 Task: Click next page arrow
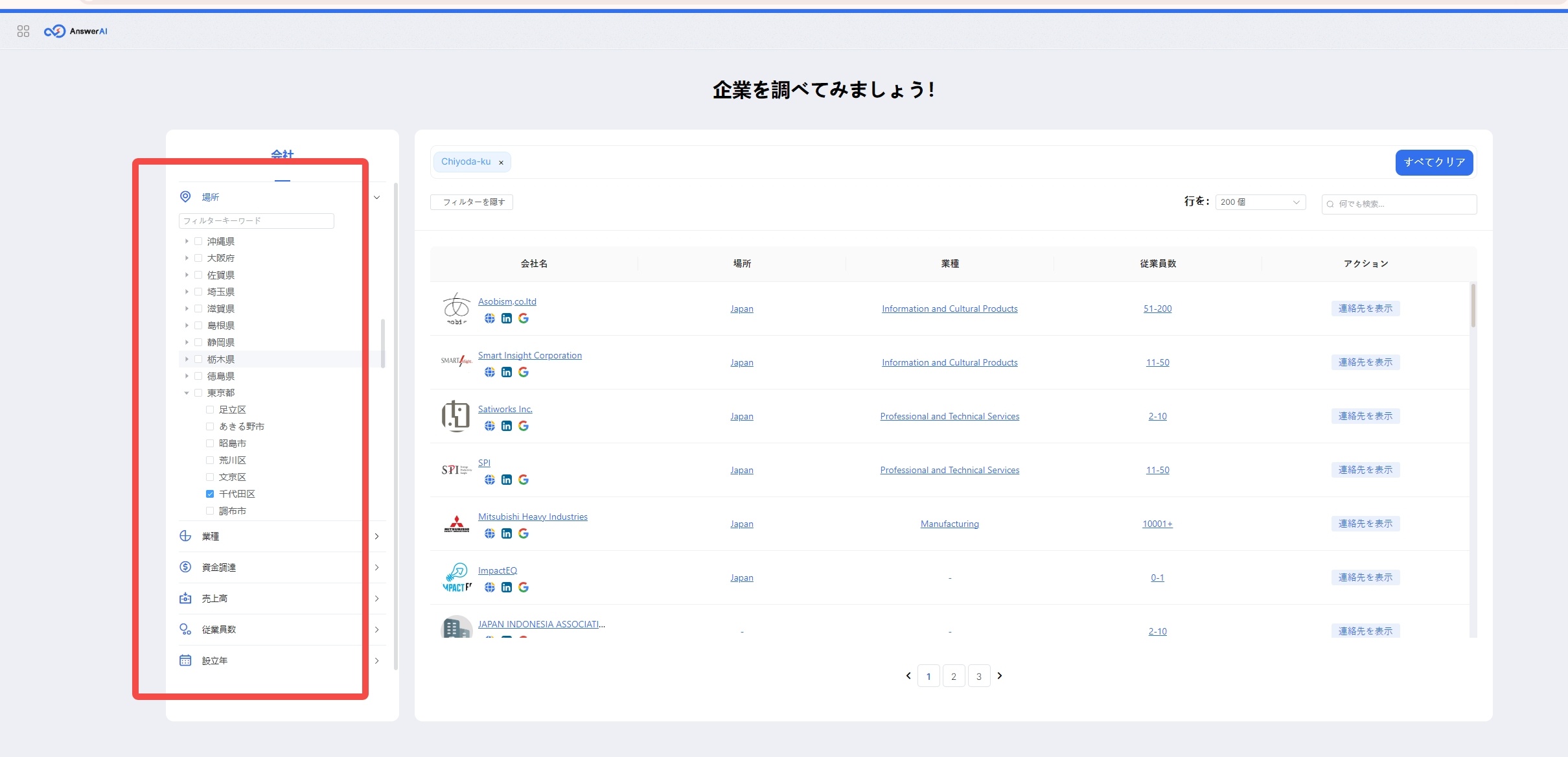click(x=1000, y=675)
